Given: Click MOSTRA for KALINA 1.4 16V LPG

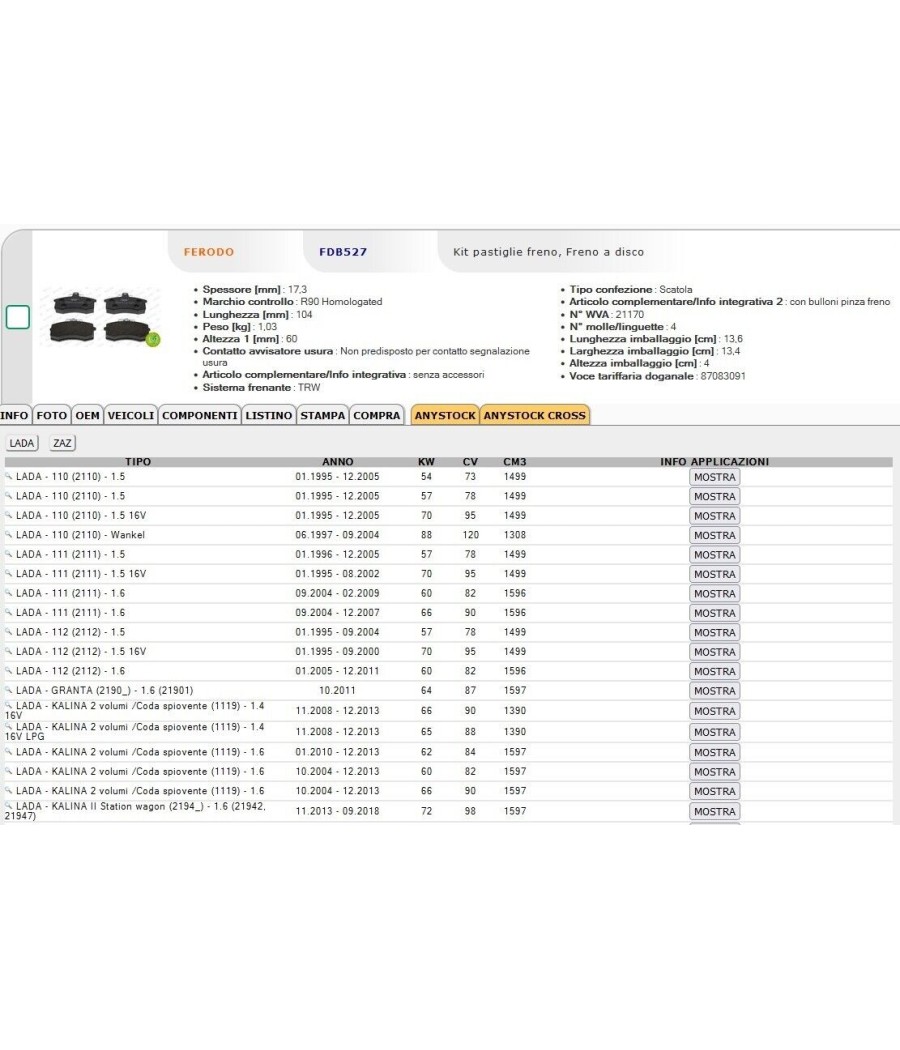Looking at the screenshot, I should (x=715, y=732).
